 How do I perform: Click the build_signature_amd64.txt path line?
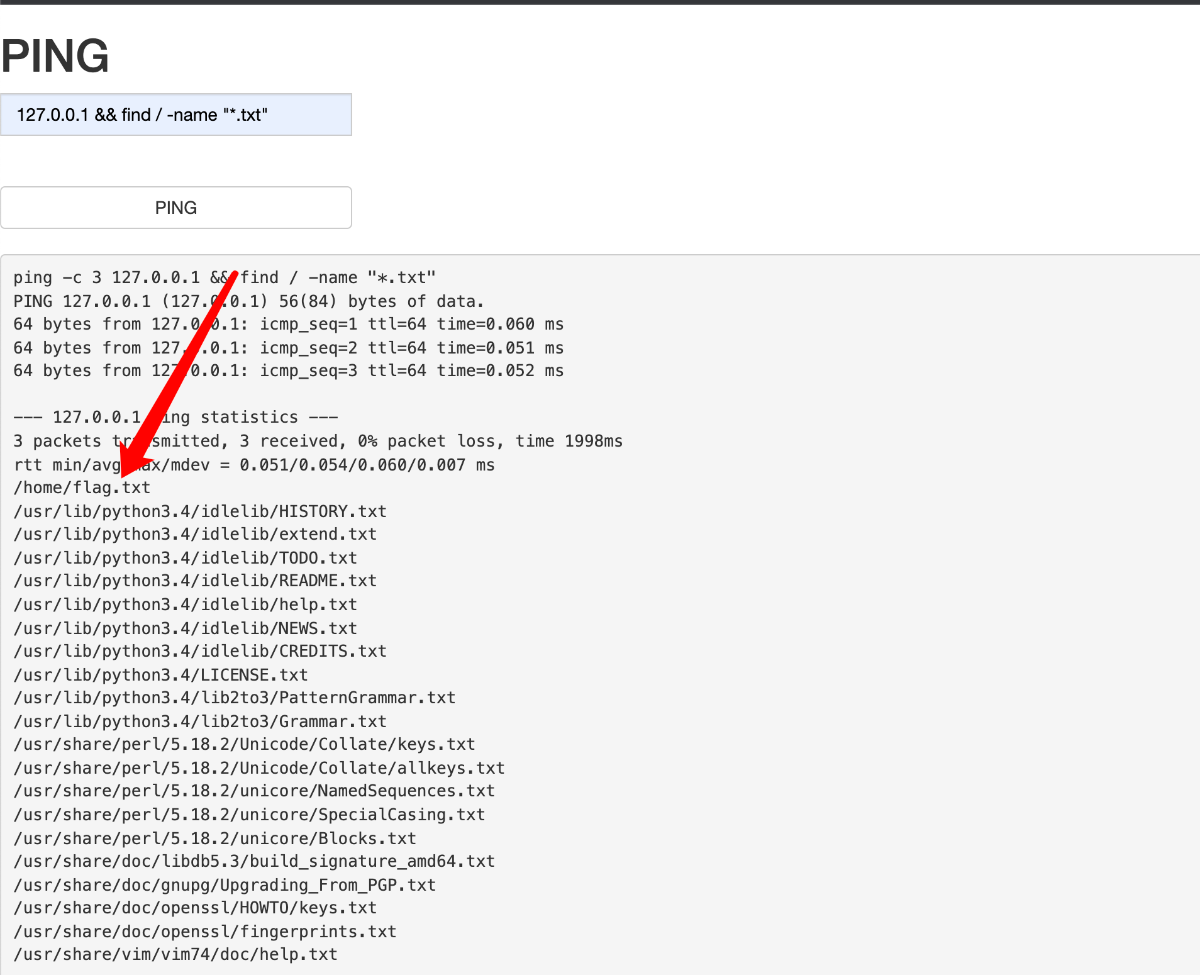[254, 861]
